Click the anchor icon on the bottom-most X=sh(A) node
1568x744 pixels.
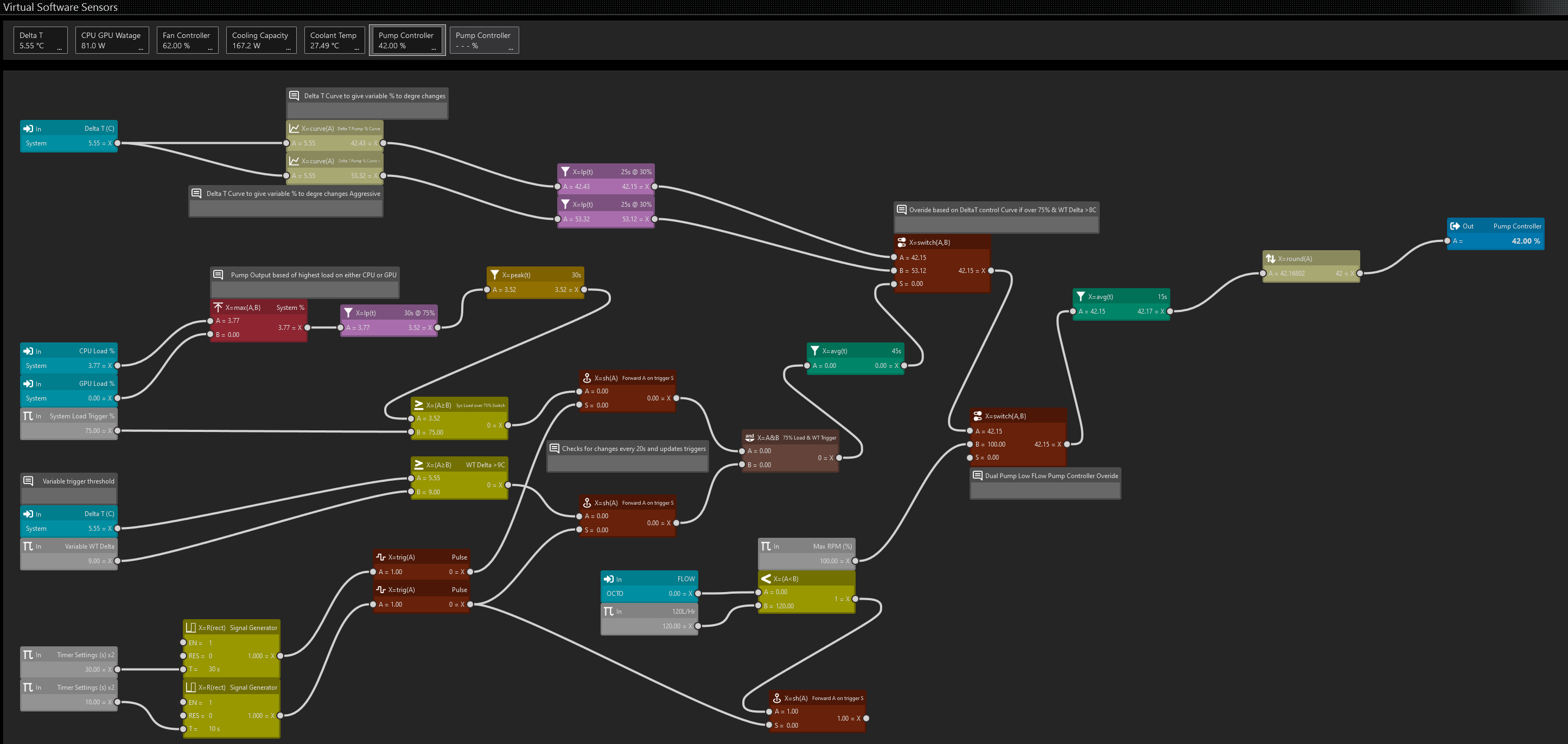777,698
